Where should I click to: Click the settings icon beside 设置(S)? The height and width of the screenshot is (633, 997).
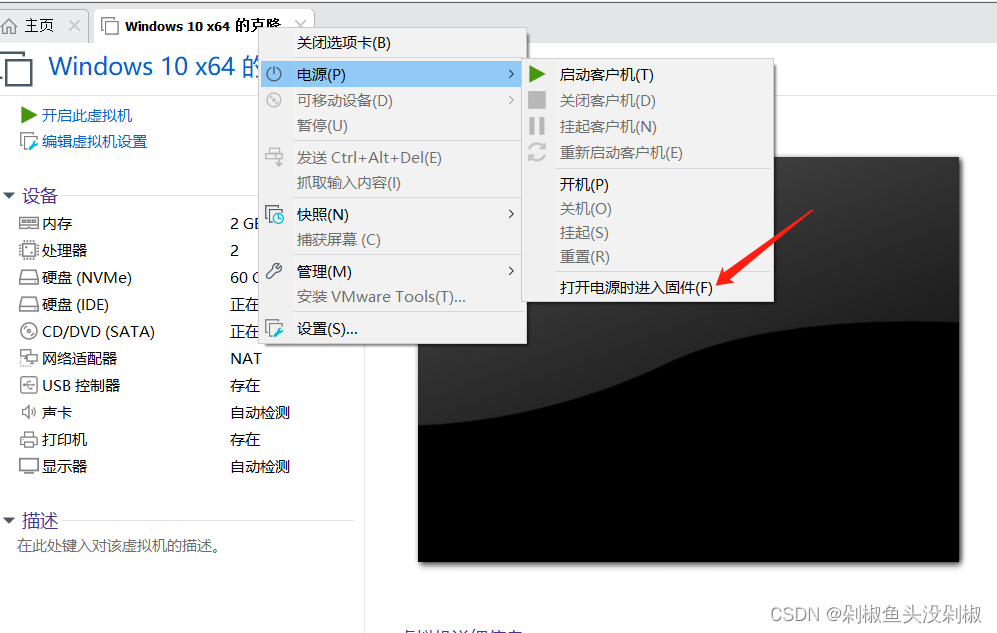(x=274, y=328)
